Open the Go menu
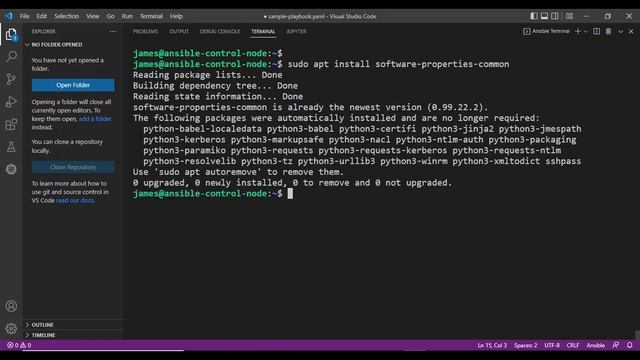The image size is (640, 360). [x=111, y=16]
